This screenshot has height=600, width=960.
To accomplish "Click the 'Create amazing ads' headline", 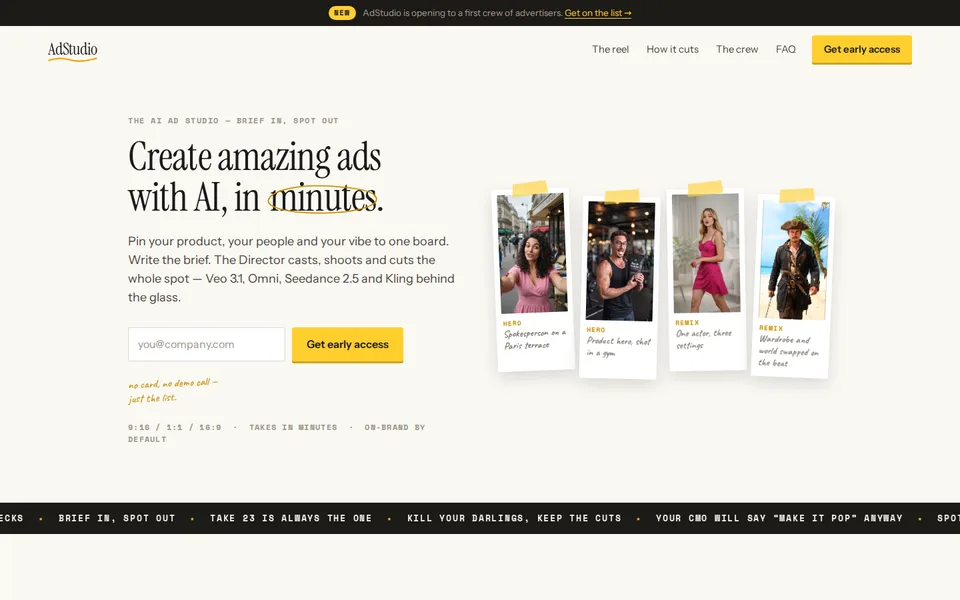I will (255, 177).
